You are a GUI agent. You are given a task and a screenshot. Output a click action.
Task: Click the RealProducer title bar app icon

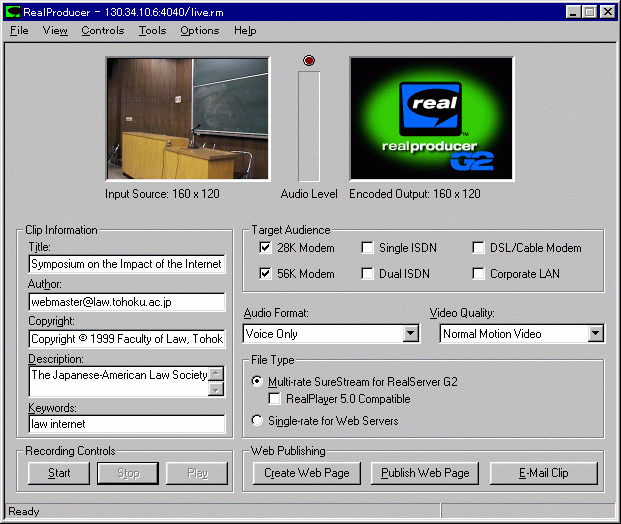click(x=13, y=12)
